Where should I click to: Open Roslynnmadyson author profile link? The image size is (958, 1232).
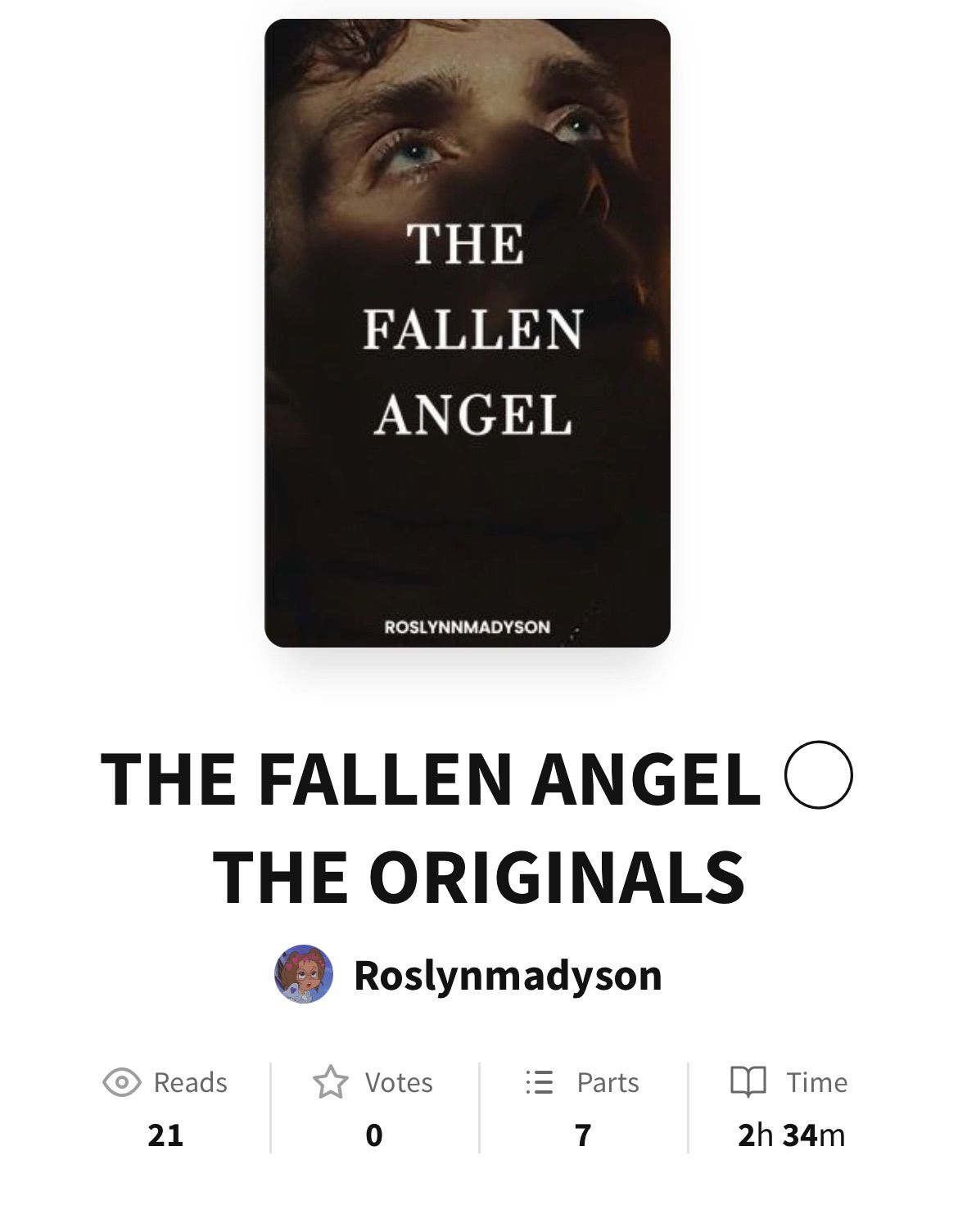[x=508, y=975]
